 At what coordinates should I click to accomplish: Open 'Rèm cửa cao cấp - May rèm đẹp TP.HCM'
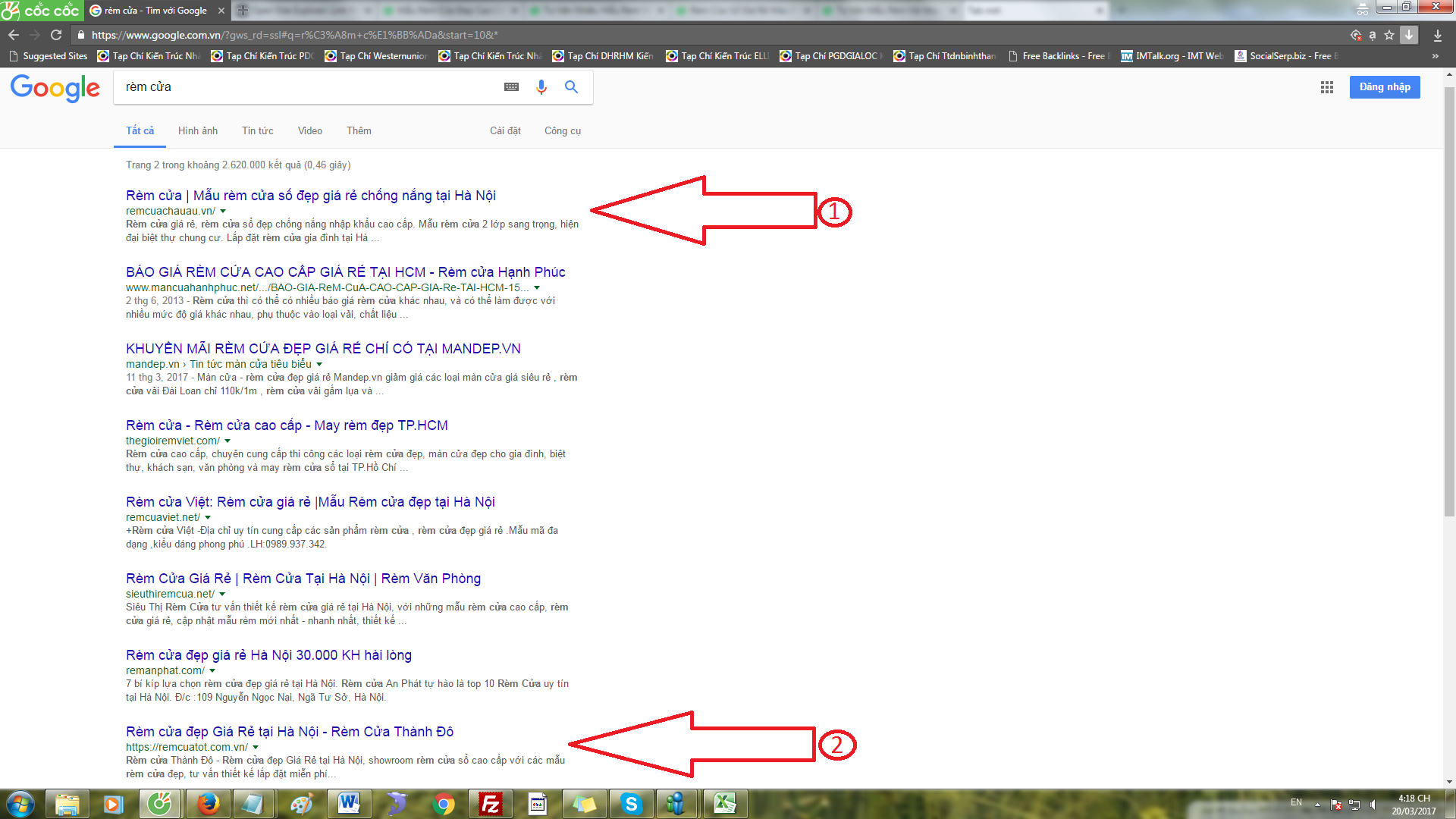point(287,425)
